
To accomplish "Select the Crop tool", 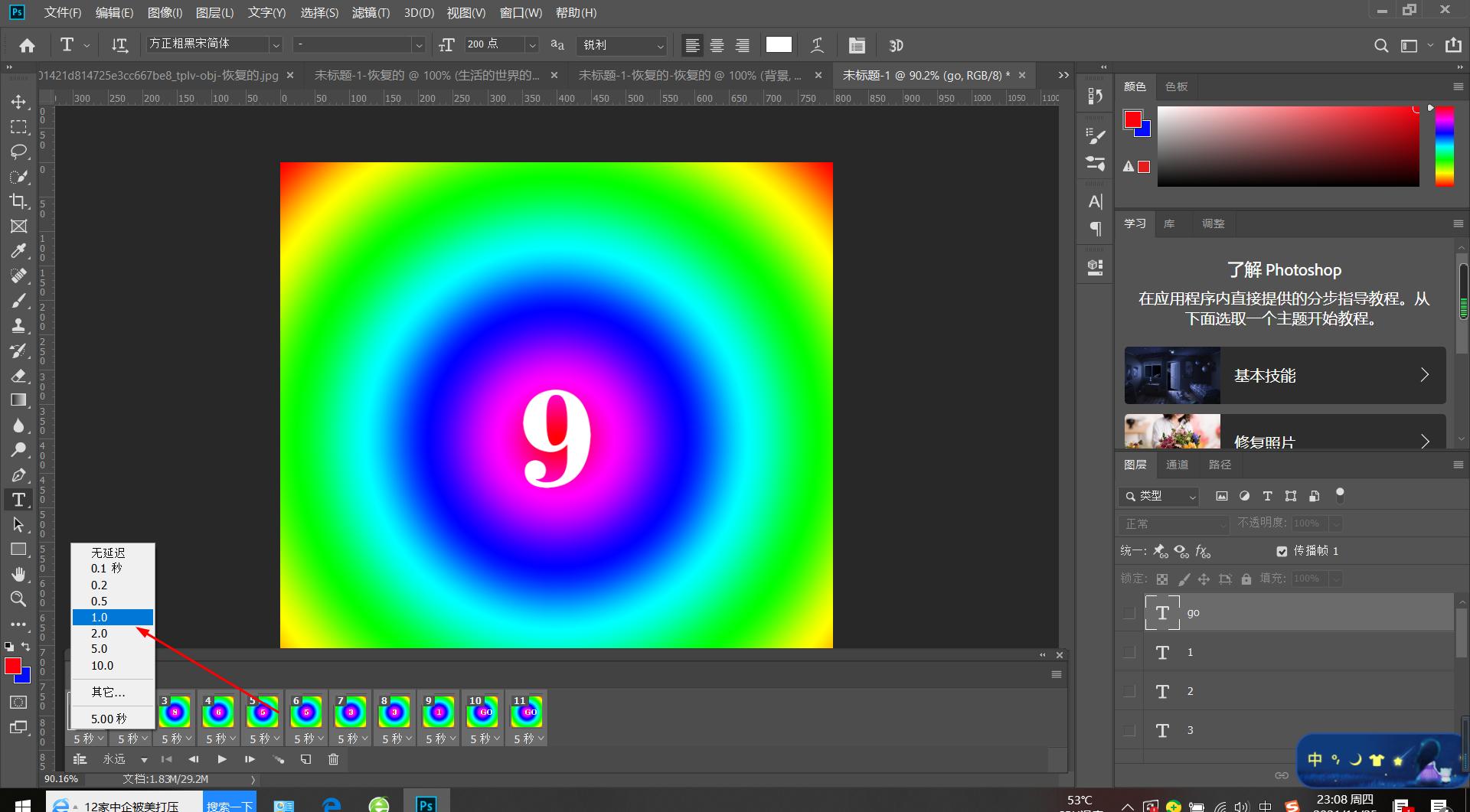I will click(18, 201).
